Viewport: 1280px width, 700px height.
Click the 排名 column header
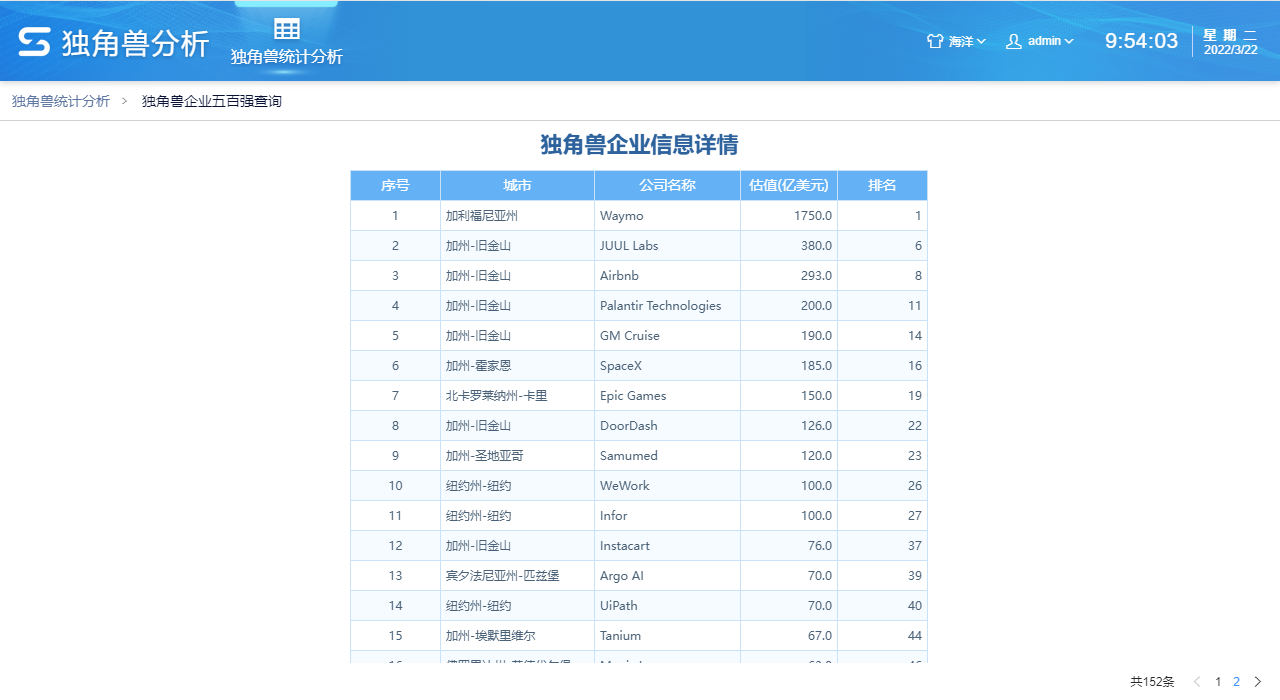(x=882, y=185)
